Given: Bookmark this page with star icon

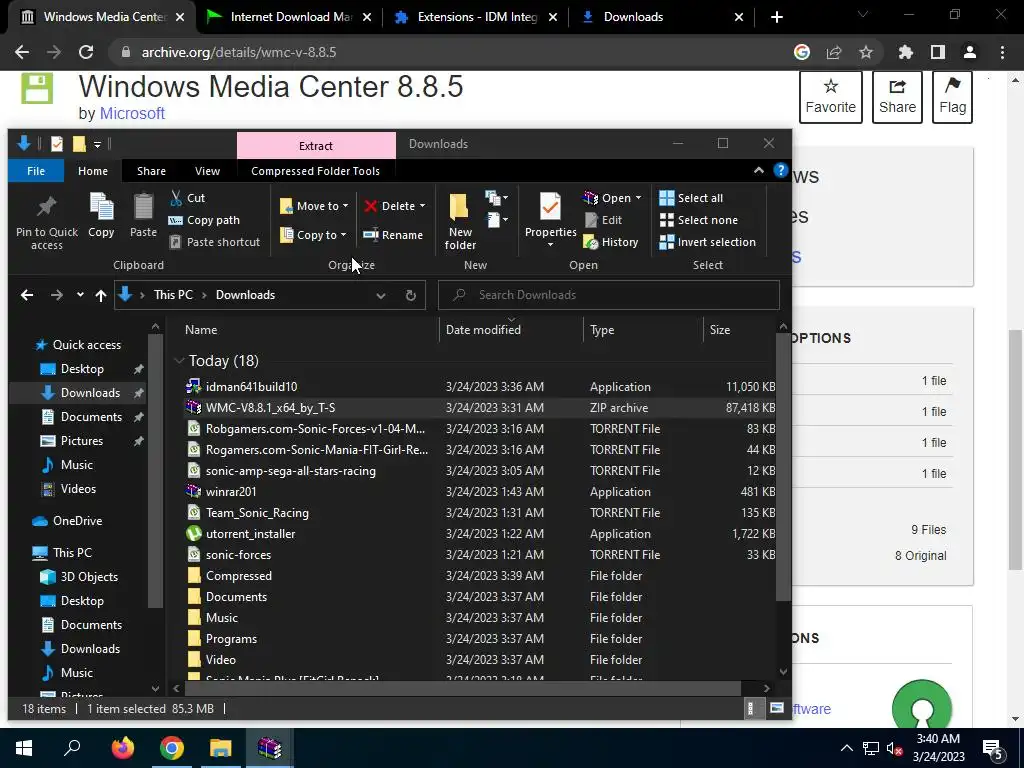Looking at the screenshot, I should coord(866,52).
